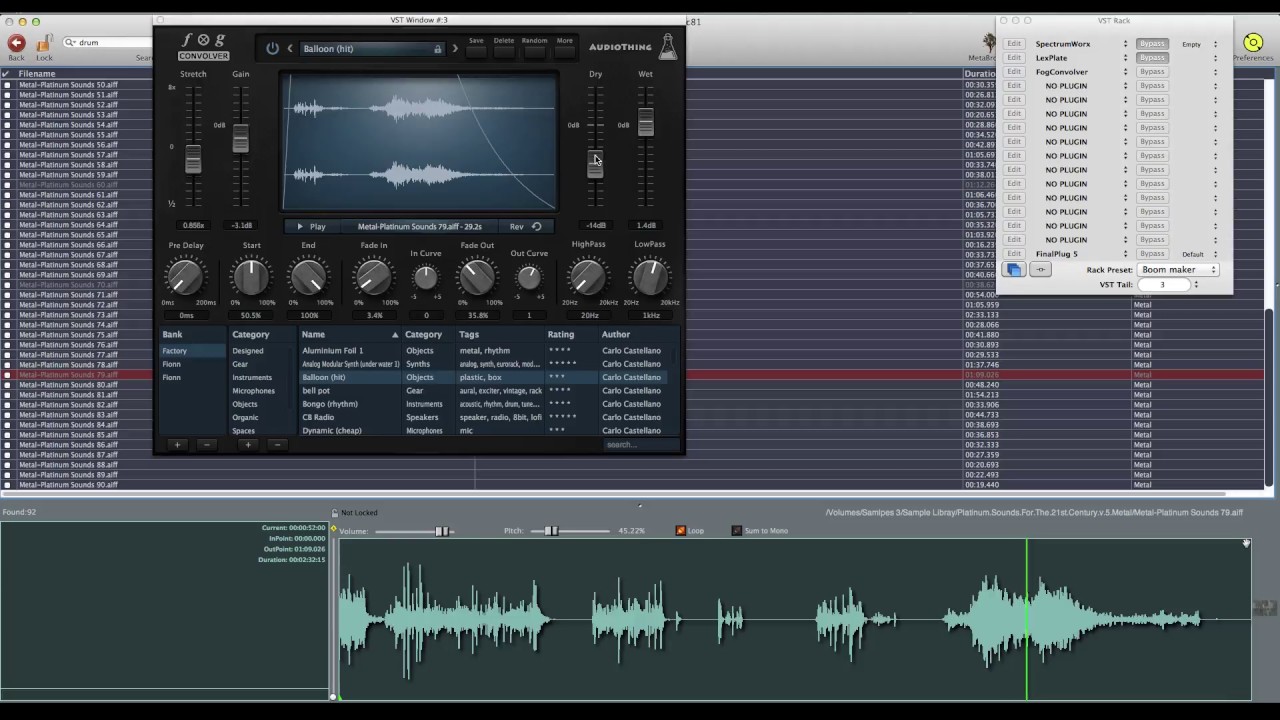This screenshot has width=1280, height=720.
Task: Enable the Sum to Mono checkbox
Action: 737,531
